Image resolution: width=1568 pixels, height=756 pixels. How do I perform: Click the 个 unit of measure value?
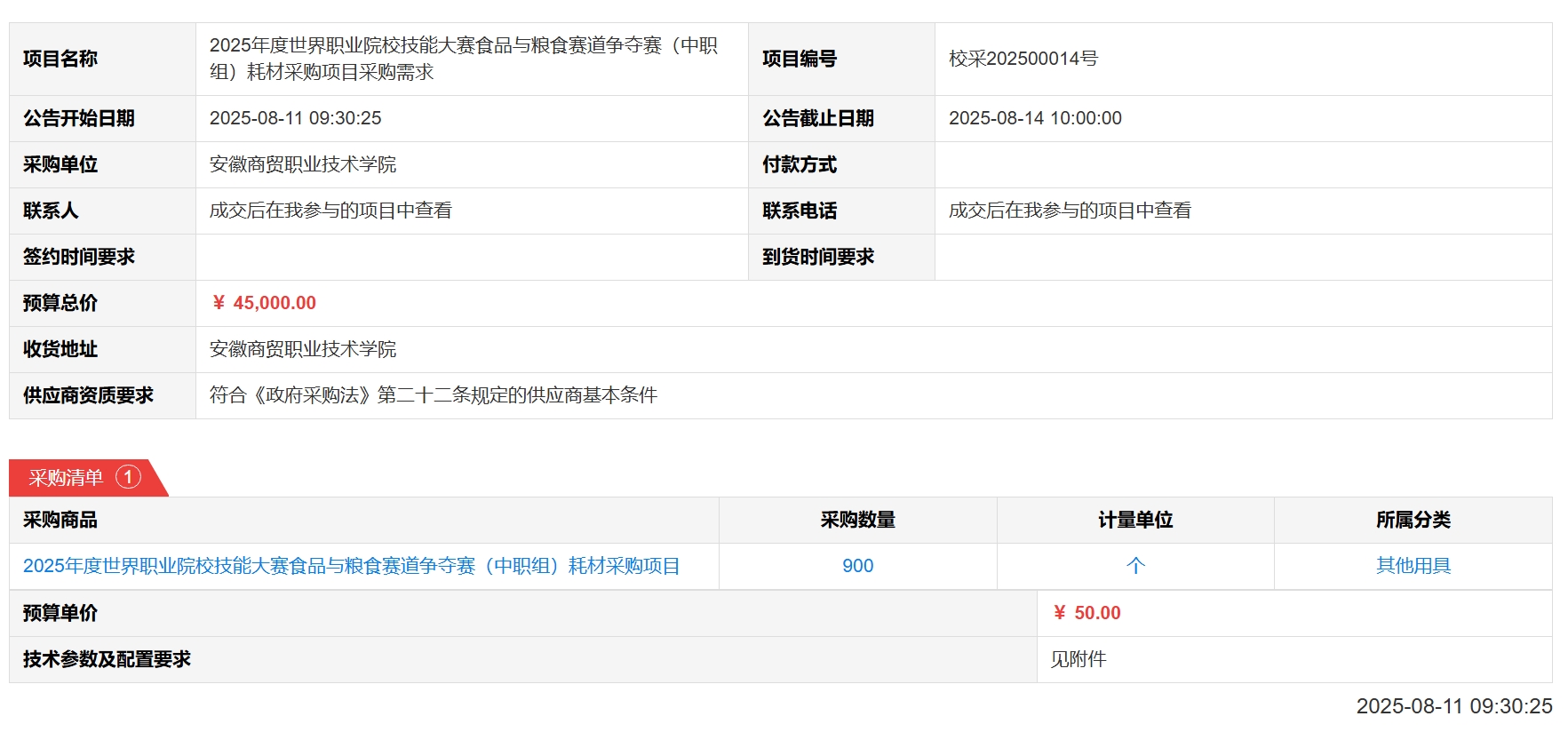tap(1134, 566)
